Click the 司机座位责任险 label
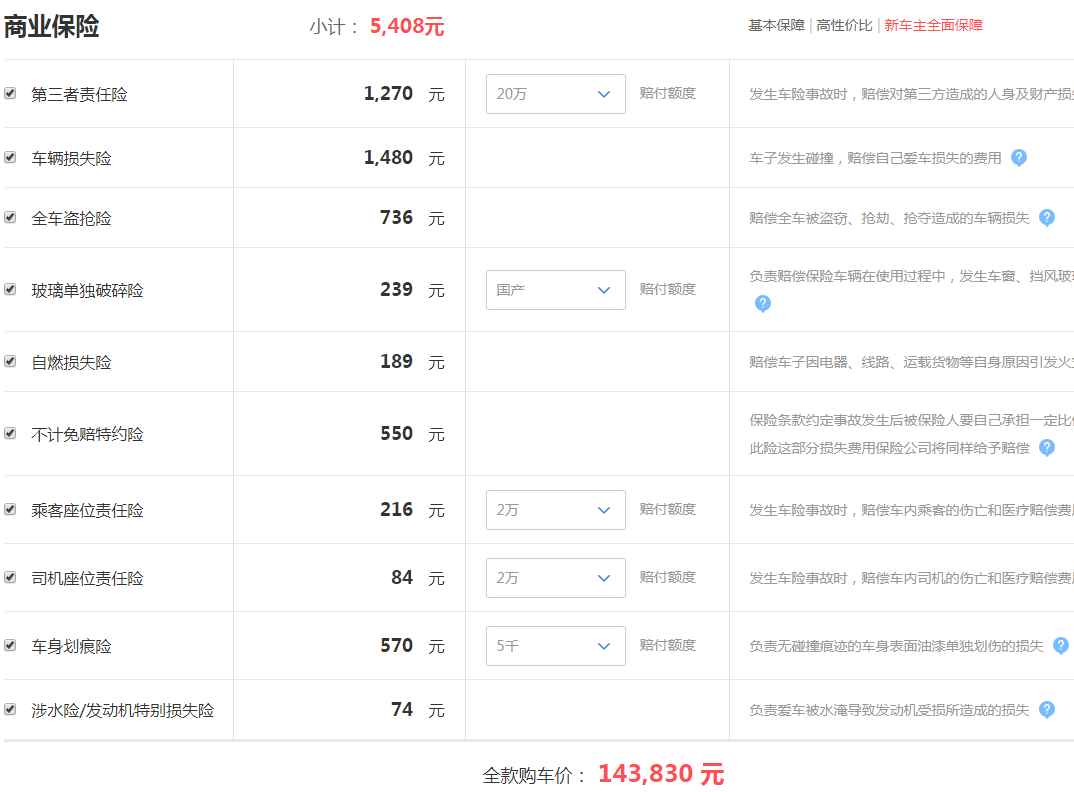The width and height of the screenshot is (1074, 792). pyautogui.click(x=88, y=578)
